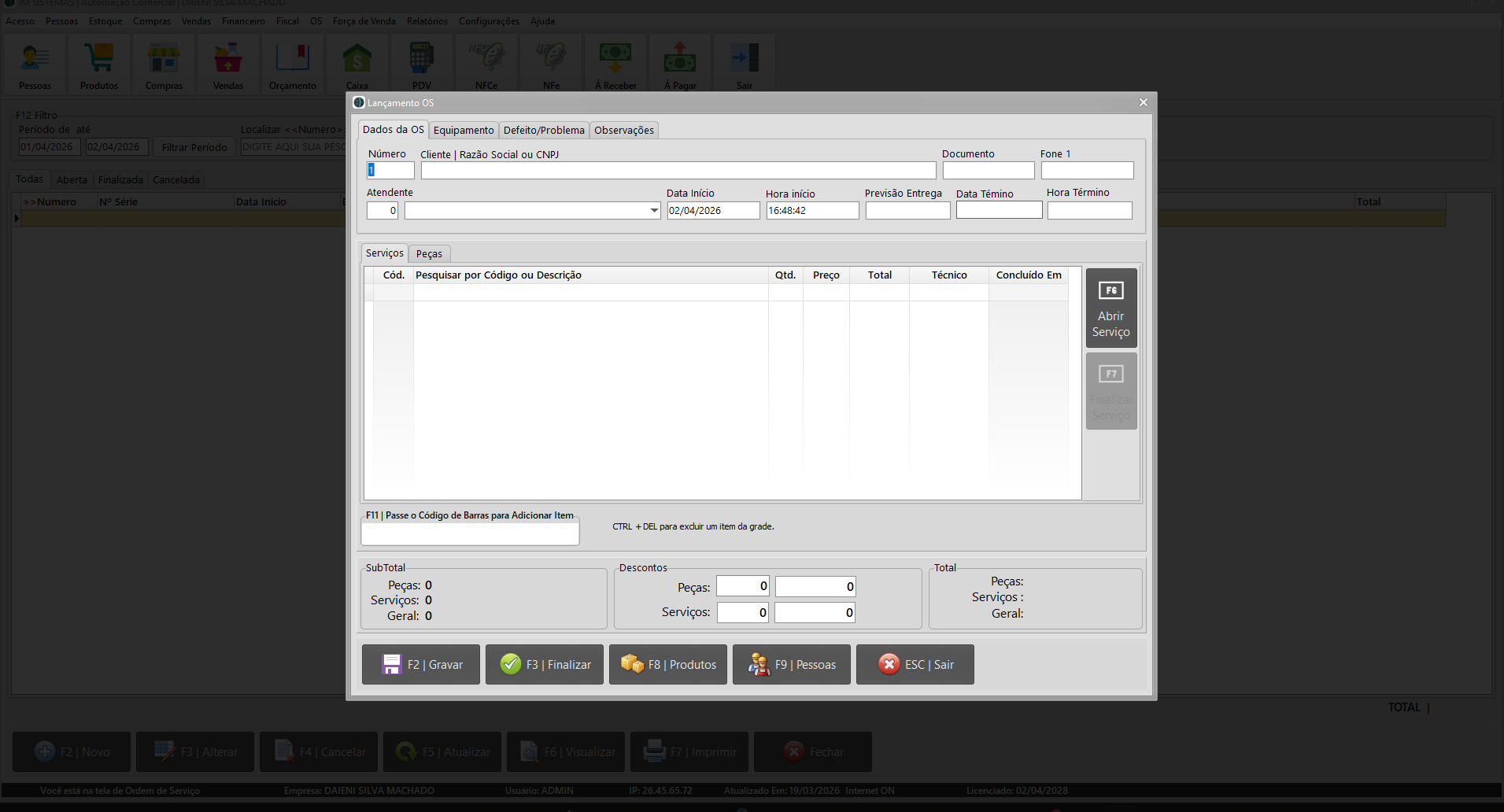Expand the Atendente dropdown list
This screenshot has height=812, width=1504.
pyautogui.click(x=653, y=211)
